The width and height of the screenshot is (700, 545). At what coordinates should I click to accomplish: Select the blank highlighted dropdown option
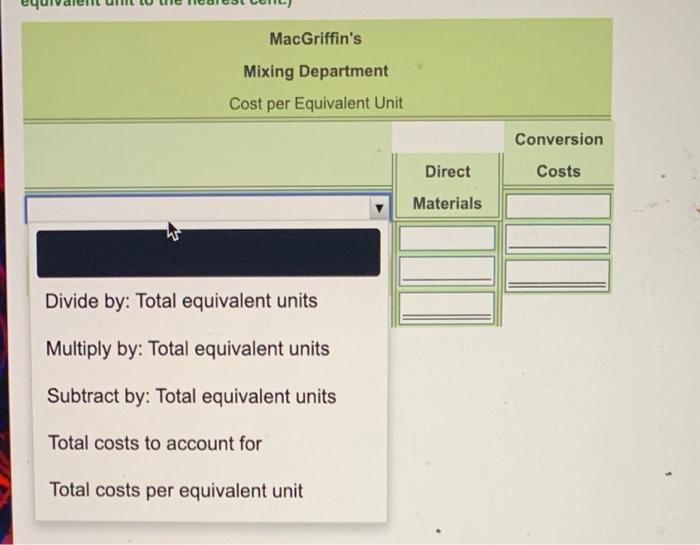tap(208, 253)
